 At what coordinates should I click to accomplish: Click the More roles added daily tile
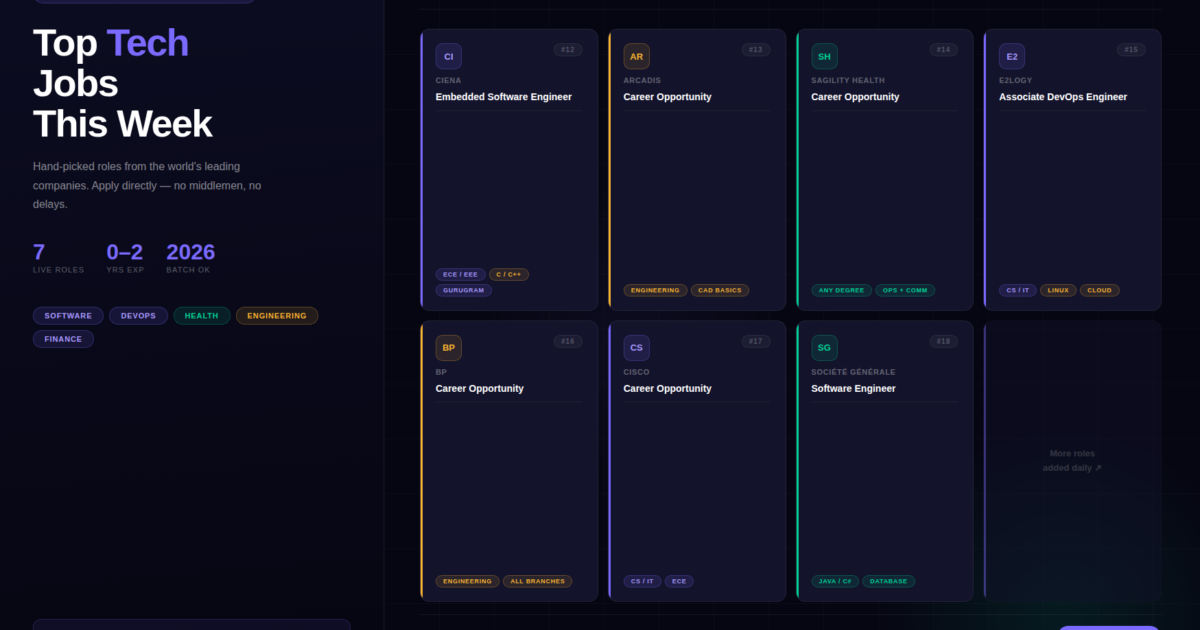pyautogui.click(x=1072, y=461)
